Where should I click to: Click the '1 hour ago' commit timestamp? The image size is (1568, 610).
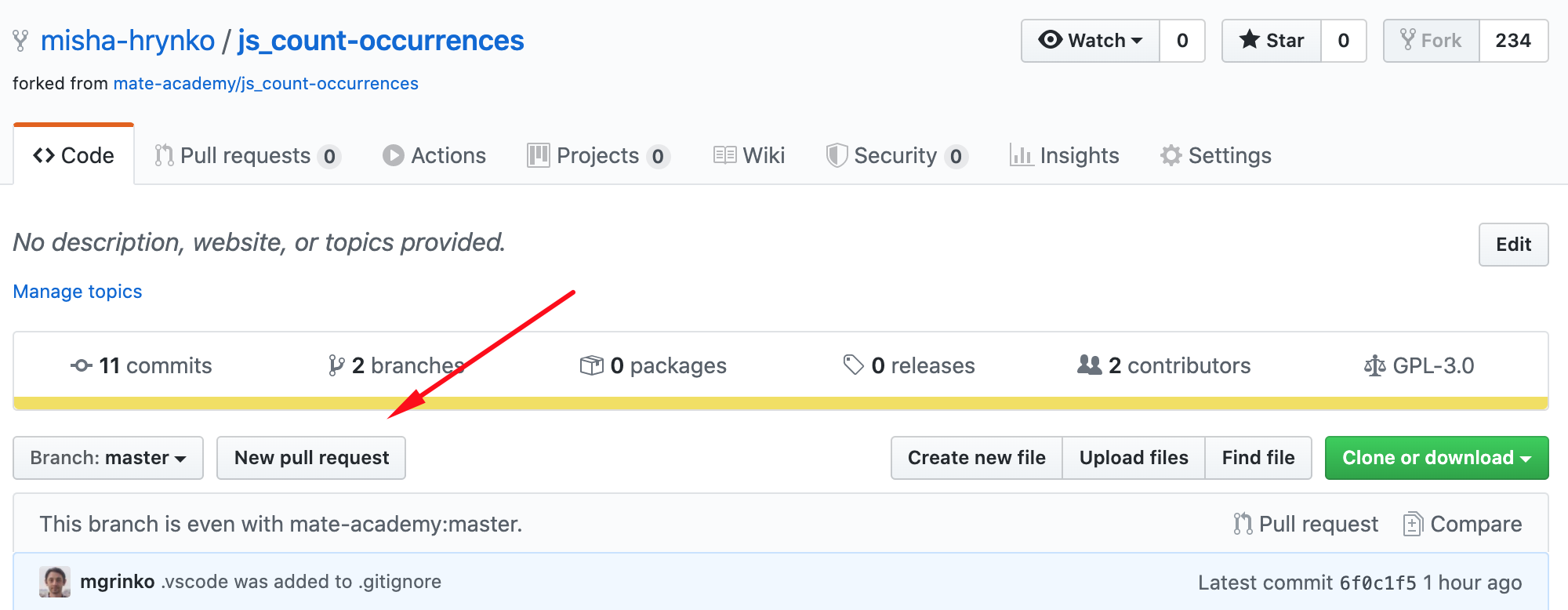(x=1472, y=583)
